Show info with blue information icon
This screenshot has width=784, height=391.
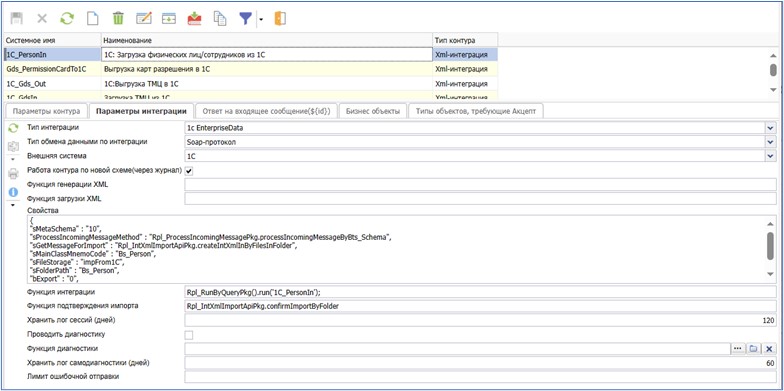tap(14, 192)
